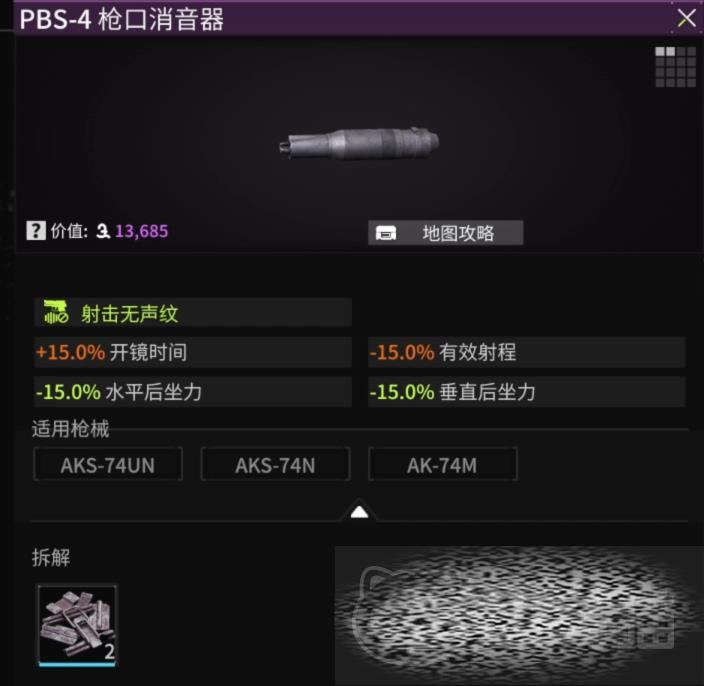Select the AKS-74UN compatible weapon tag
Viewport: 704px width, 686px height.
(108, 465)
